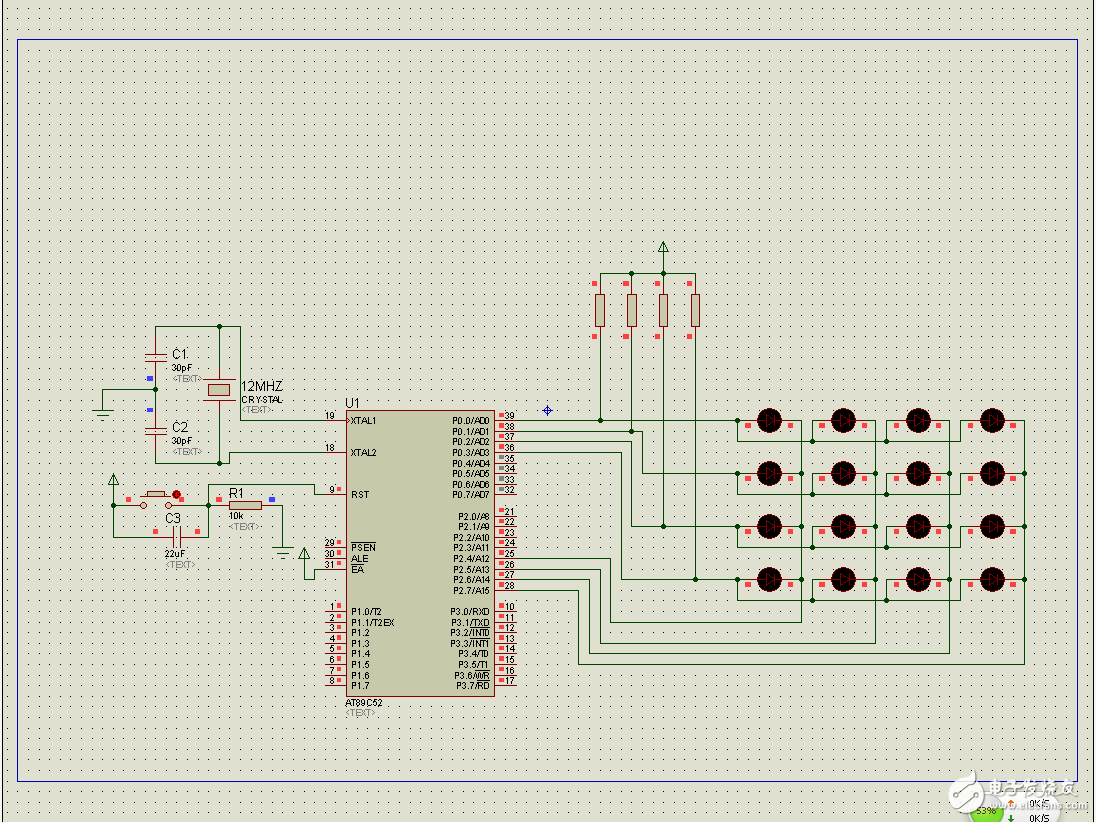Click the P2.4/A12 pin label
Viewport: 1096px width, 822px height.
(x=471, y=558)
